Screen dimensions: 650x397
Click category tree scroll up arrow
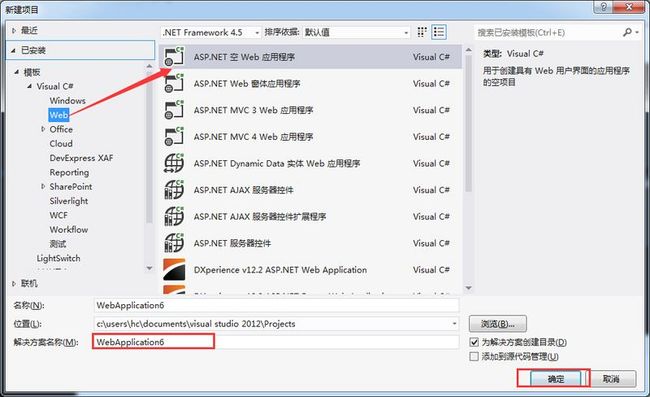(x=149, y=66)
